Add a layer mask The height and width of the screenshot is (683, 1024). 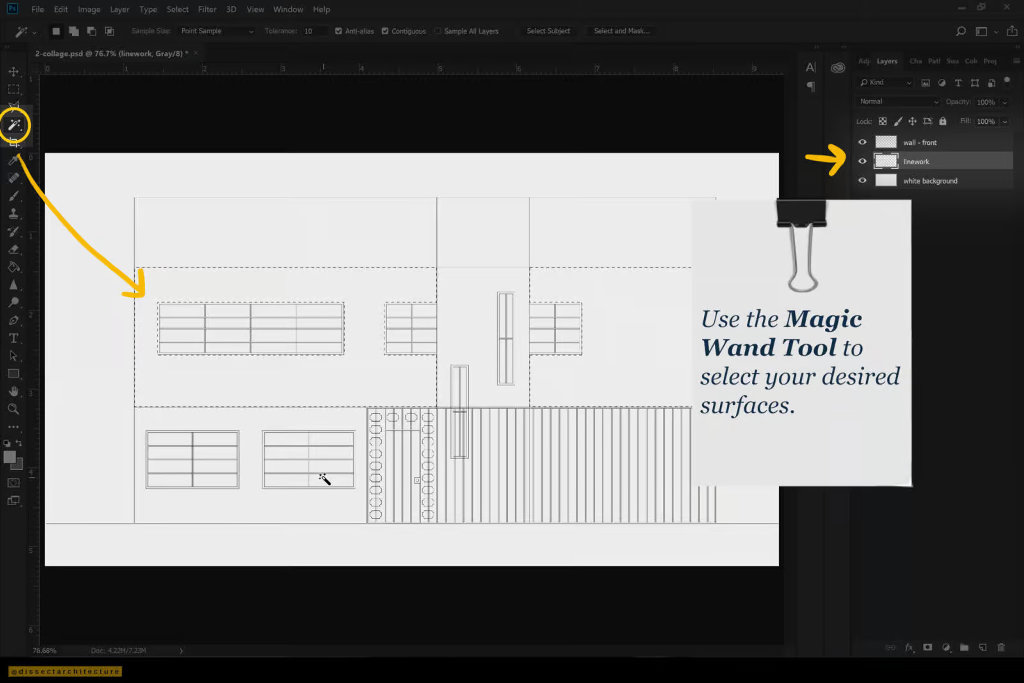tap(927, 647)
